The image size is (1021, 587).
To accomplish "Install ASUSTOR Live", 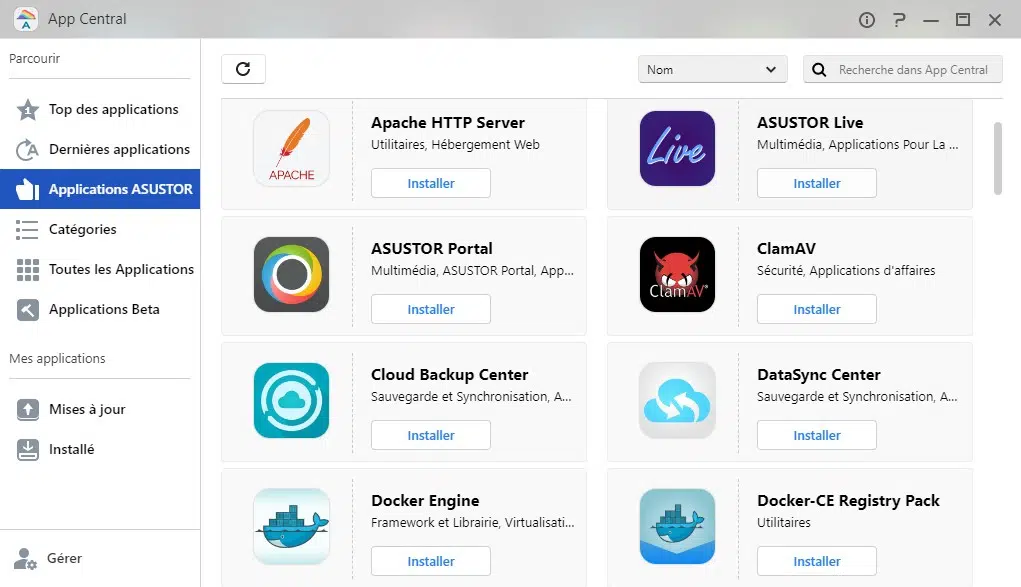I will [x=817, y=183].
